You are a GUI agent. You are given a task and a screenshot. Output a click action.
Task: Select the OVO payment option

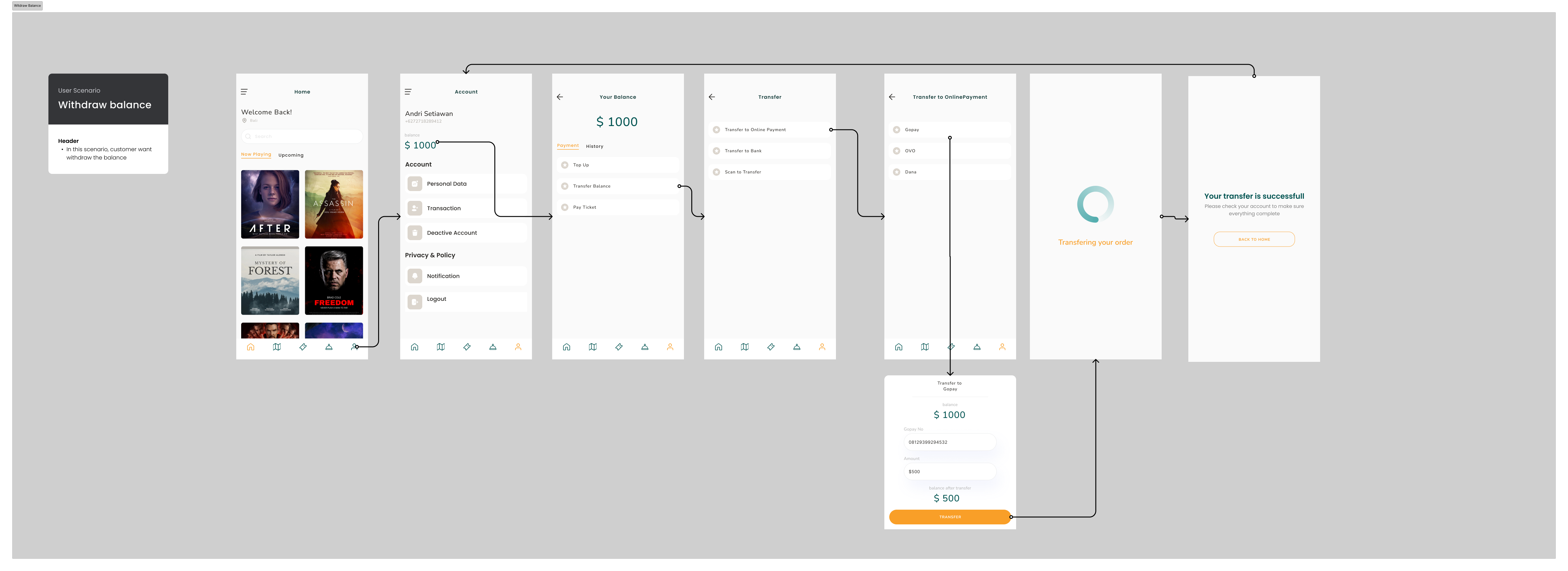tap(950, 151)
